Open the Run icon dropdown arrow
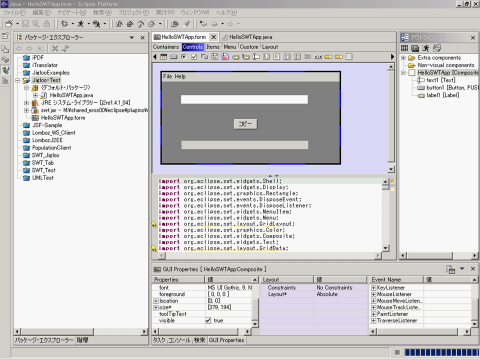This screenshot has width=480, height=360. (89, 24)
